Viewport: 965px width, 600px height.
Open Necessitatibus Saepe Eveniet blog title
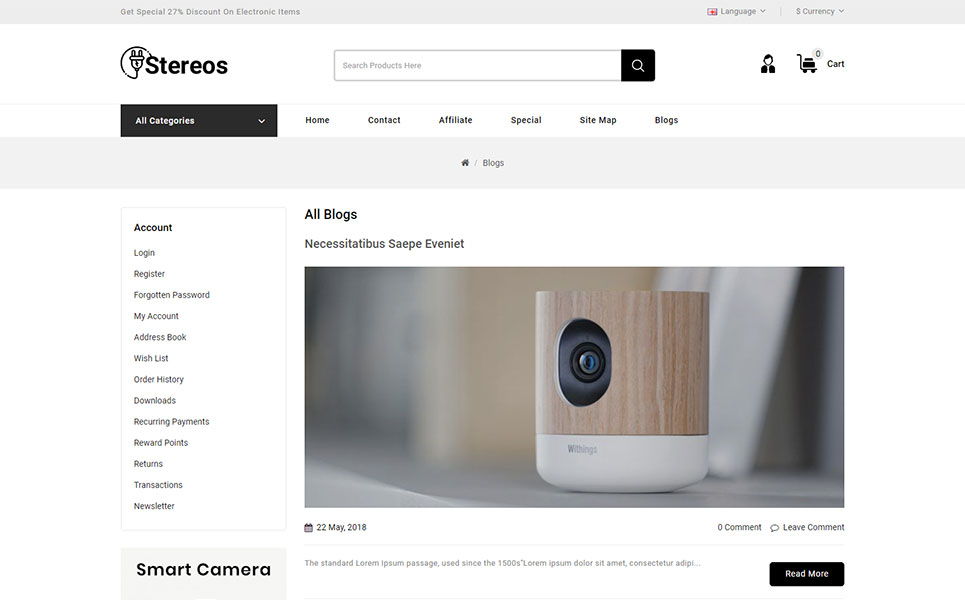click(384, 244)
